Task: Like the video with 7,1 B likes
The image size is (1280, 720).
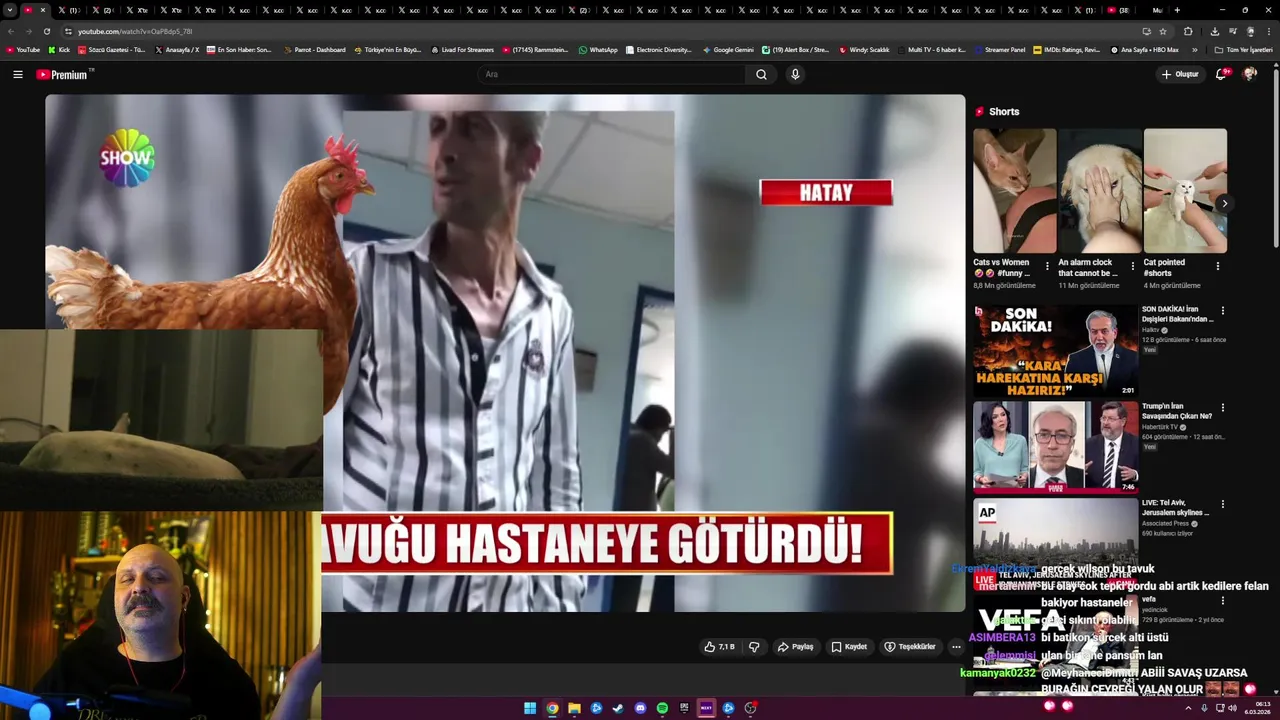Action: click(x=719, y=647)
